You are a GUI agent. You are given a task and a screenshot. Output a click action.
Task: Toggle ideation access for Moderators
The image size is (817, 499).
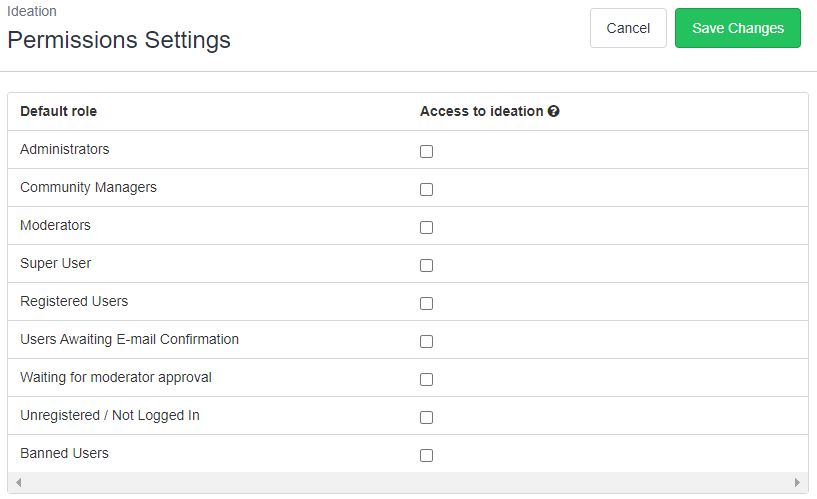point(426,227)
